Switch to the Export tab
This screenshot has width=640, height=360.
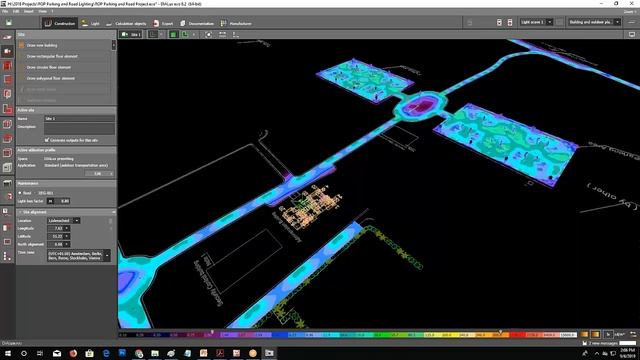[x=163, y=23]
